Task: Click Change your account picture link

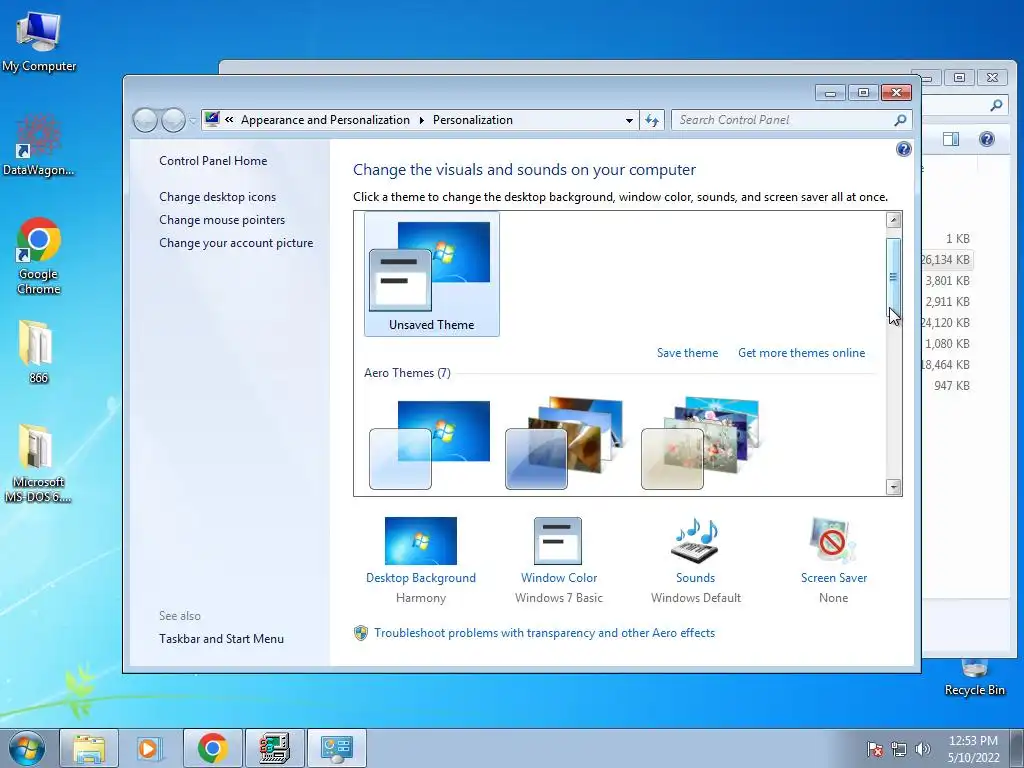Action: [236, 242]
